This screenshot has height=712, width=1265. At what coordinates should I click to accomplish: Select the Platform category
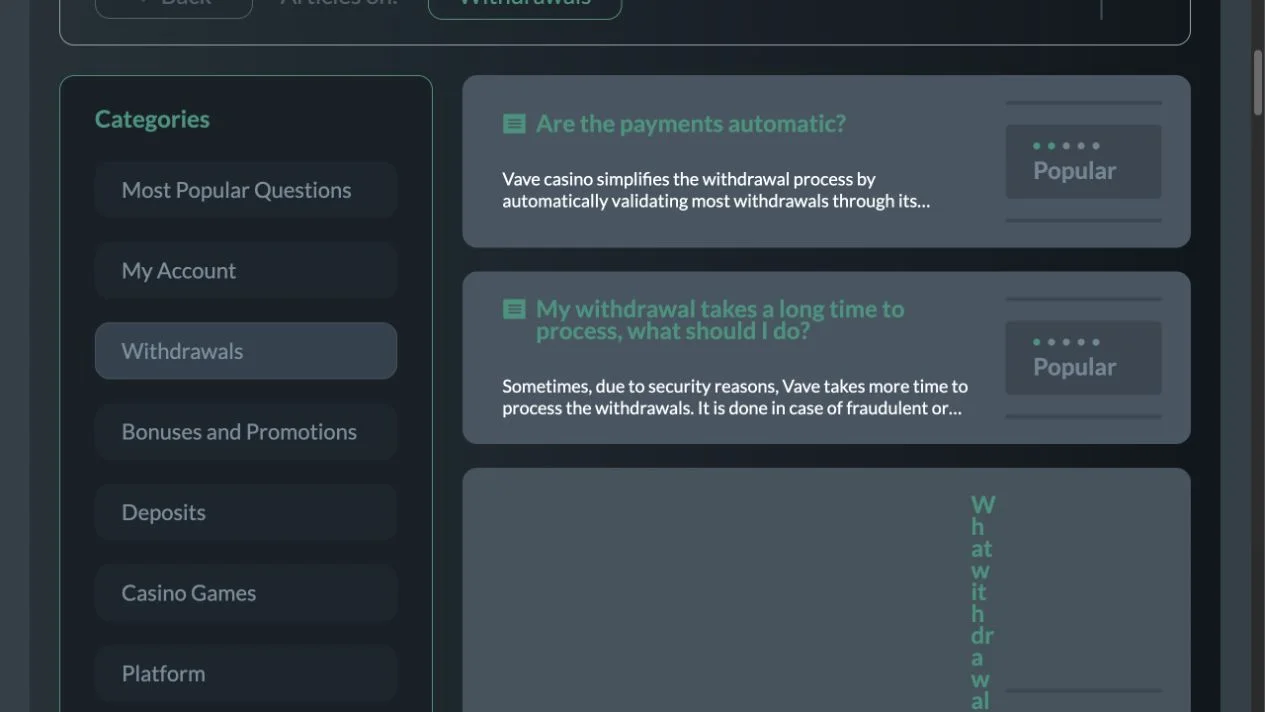click(246, 674)
